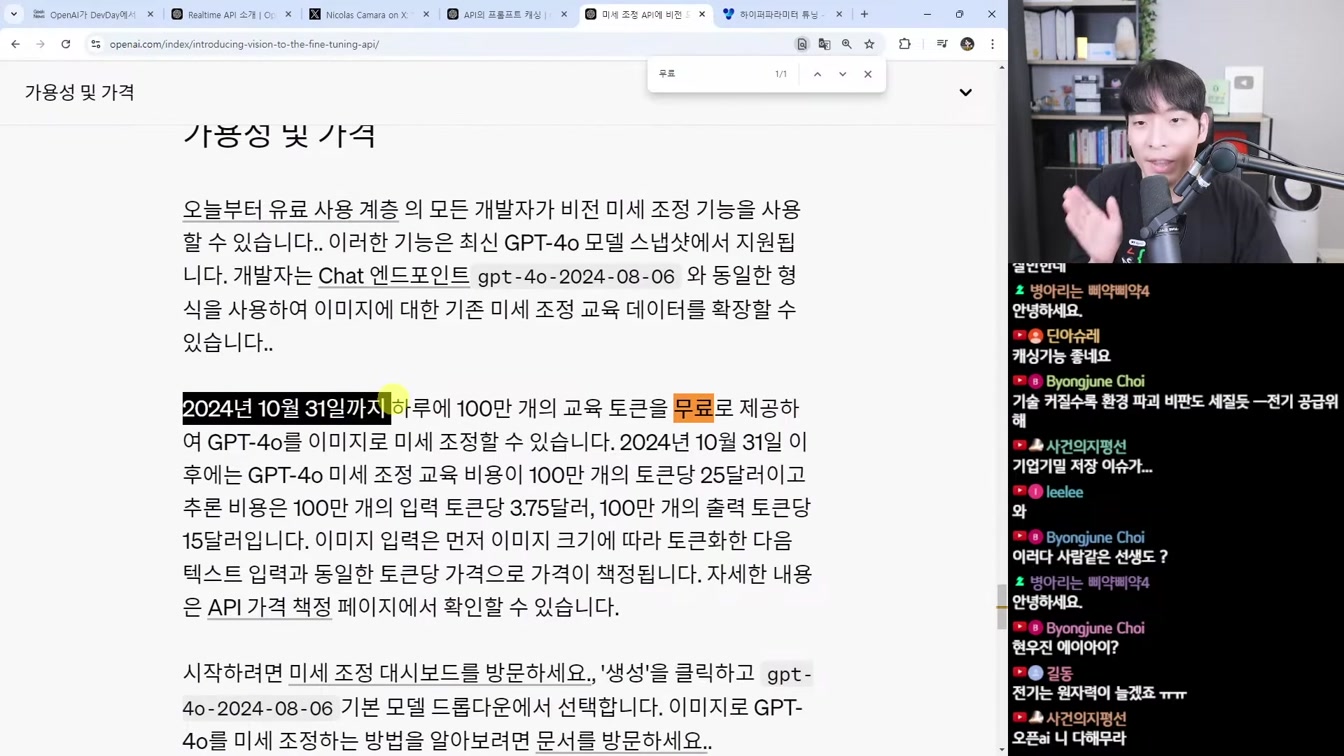Close the 하이퍼파라미터 튜닝 tab
This screenshot has height=756, width=1344.
pos(839,15)
